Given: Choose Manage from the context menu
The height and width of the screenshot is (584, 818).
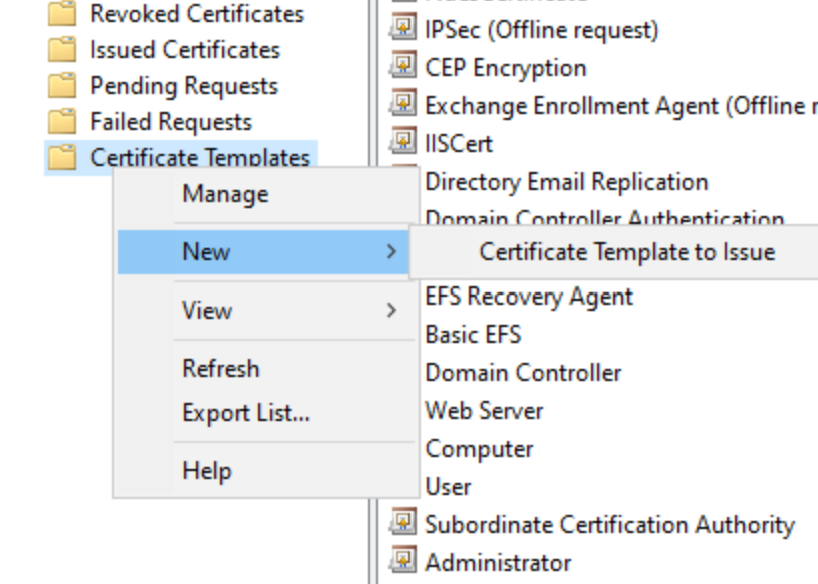Looking at the screenshot, I should click(267, 194).
